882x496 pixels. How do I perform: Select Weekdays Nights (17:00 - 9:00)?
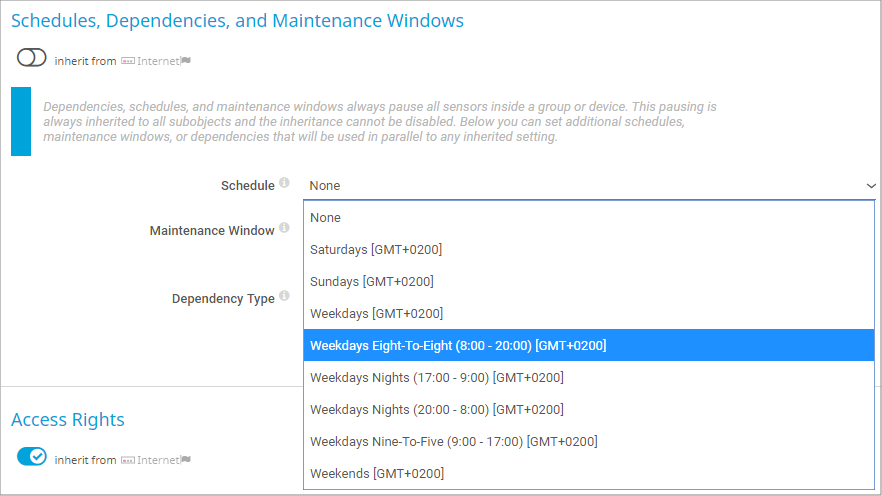[437, 378]
